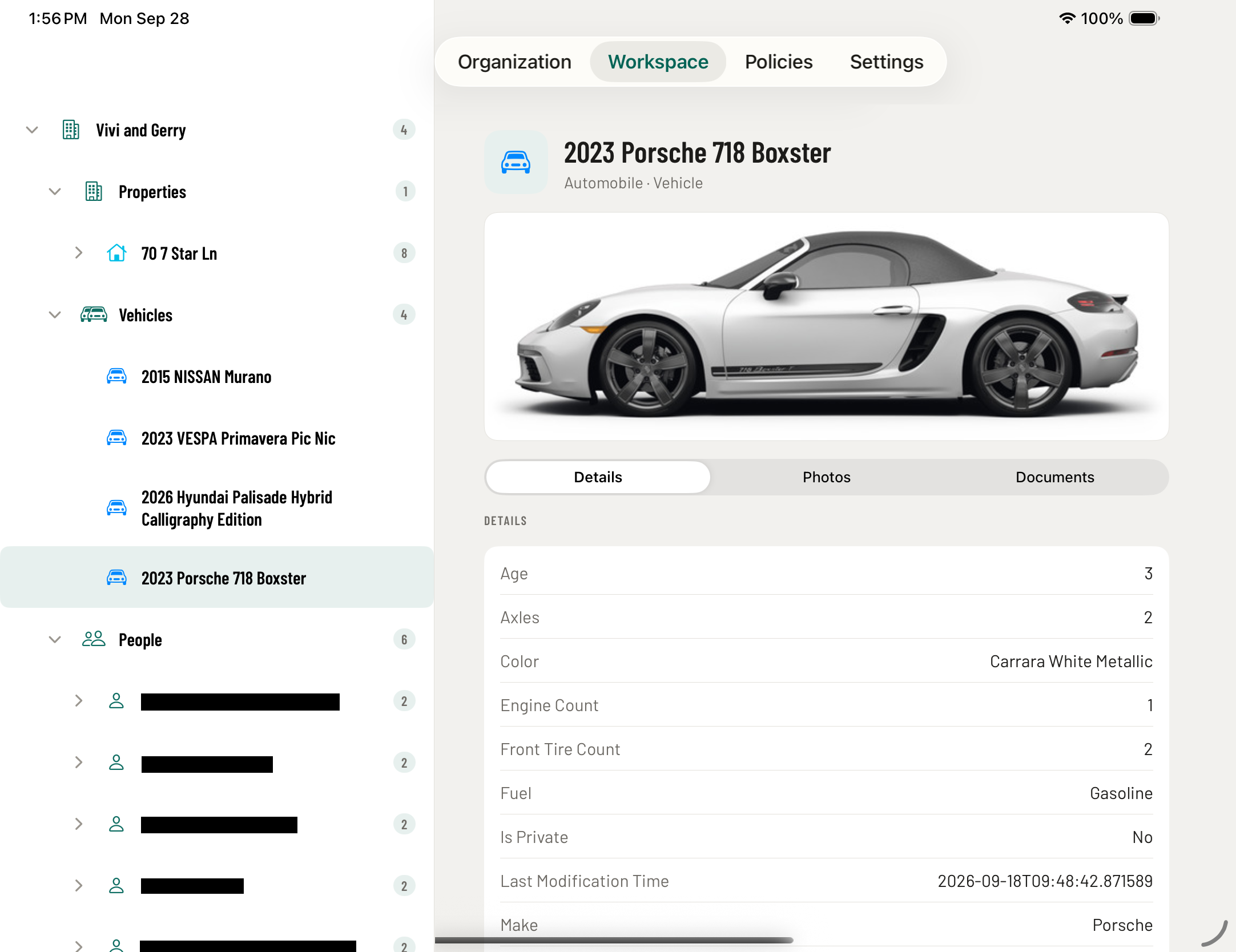This screenshot has width=1236, height=952.
Task: Select 2023 Porsche 718 Boxster in sidebar
Action: point(217,578)
